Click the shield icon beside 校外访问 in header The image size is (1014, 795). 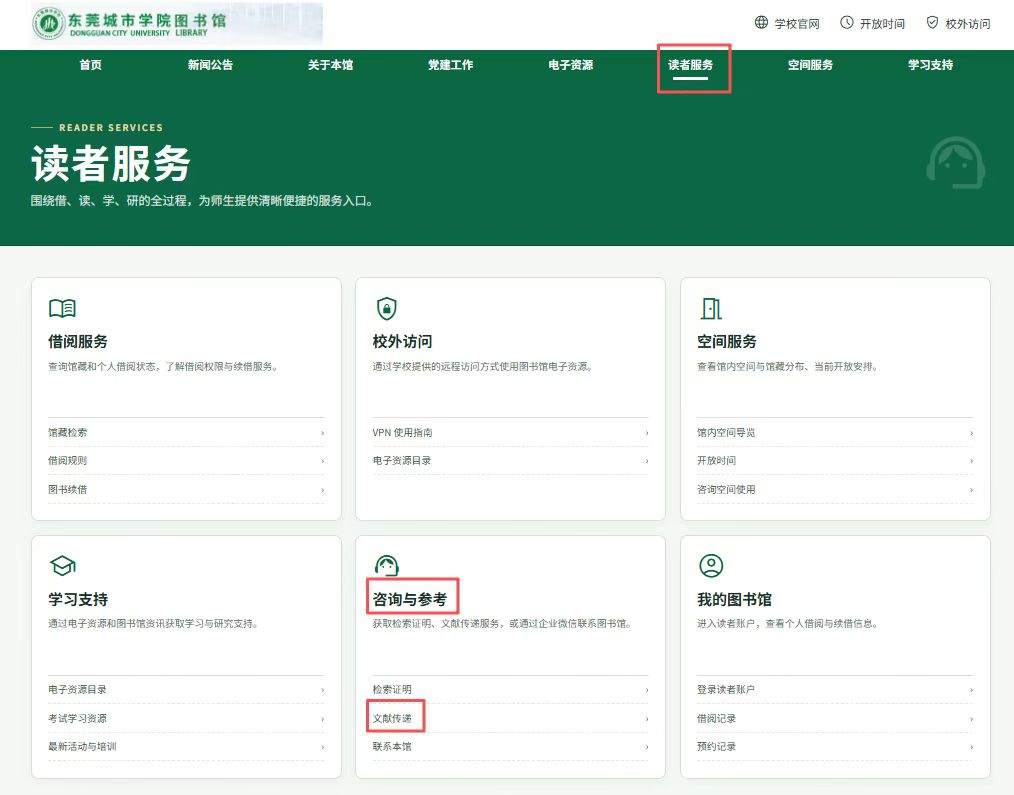click(932, 23)
